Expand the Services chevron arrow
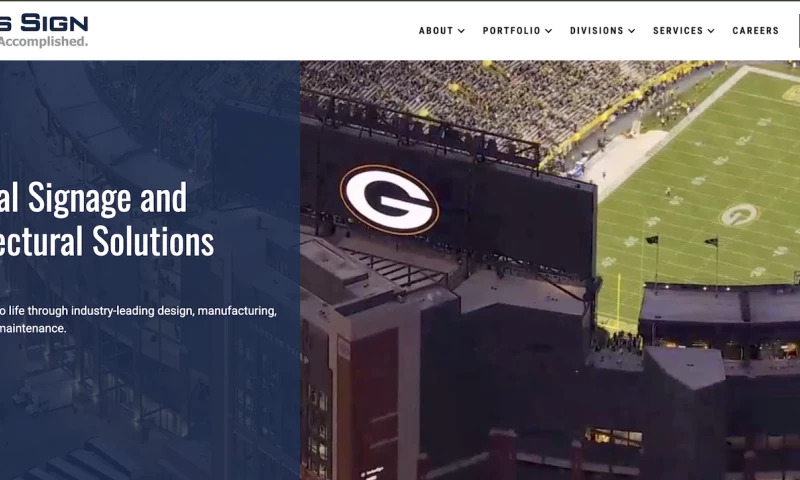Viewport: 800px width, 480px height. 711,31
